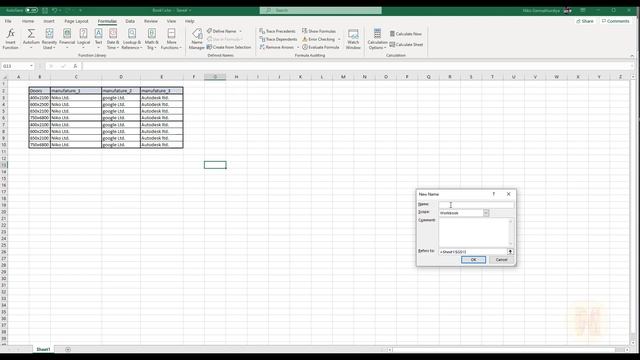The width and height of the screenshot is (640, 360).
Task: Open Date & Time functions
Action: pos(113,39)
